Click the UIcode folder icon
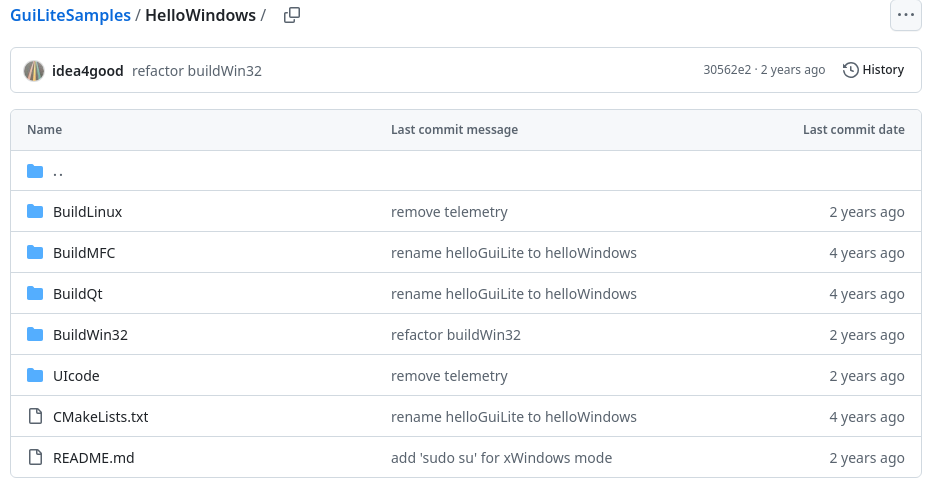This screenshot has width=926, height=484. click(x=35, y=376)
